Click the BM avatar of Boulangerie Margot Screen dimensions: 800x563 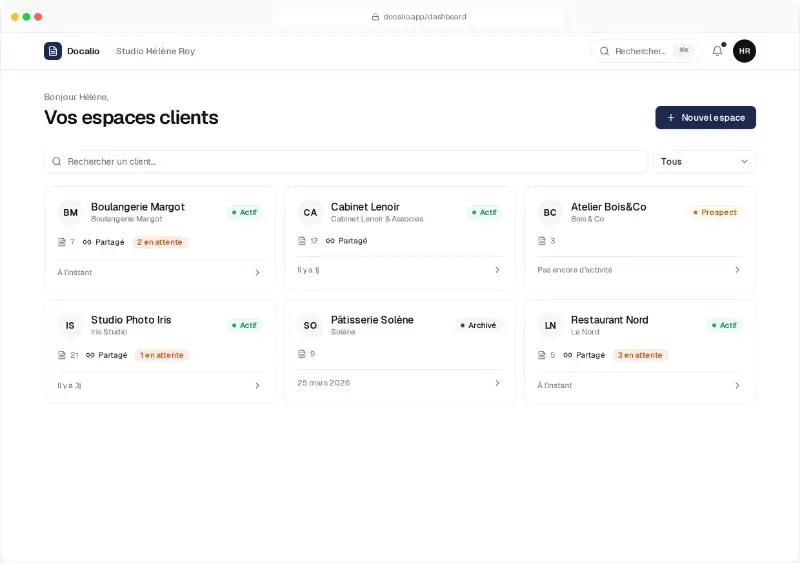(x=70, y=212)
